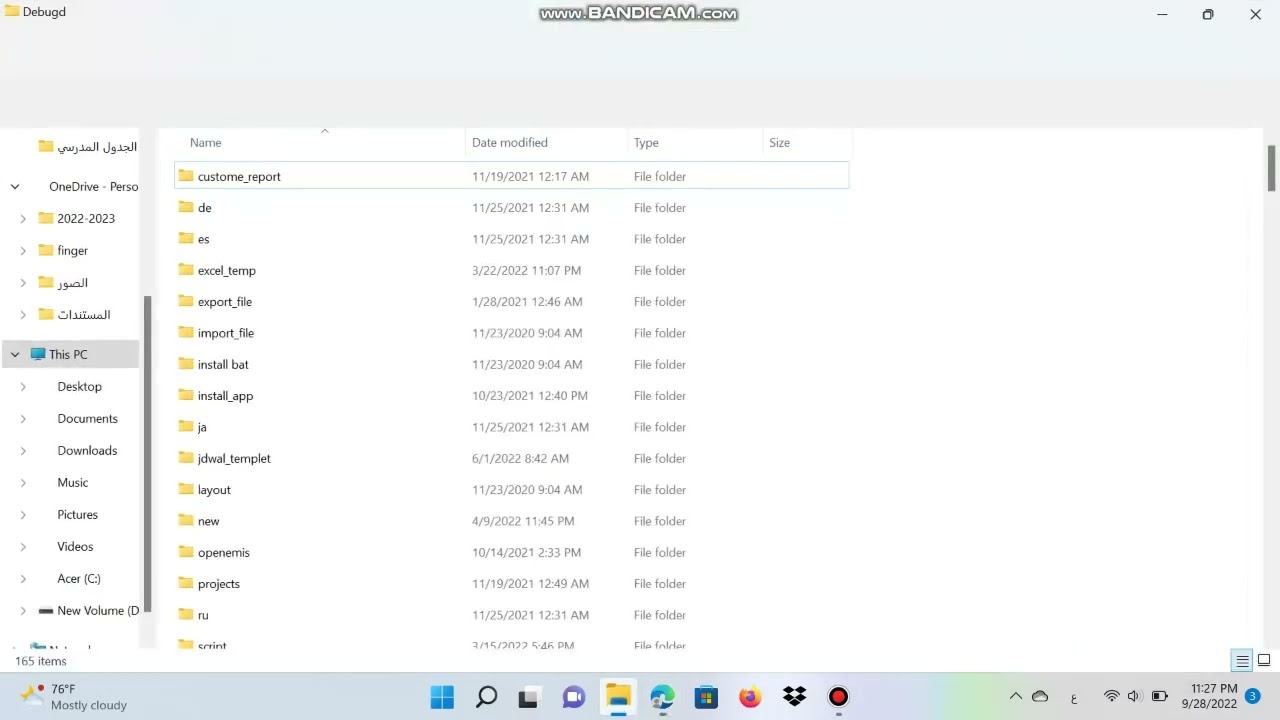Launch Microsoft Edge from taskbar
The width and height of the screenshot is (1280, 720).
(x=662, y=697)
